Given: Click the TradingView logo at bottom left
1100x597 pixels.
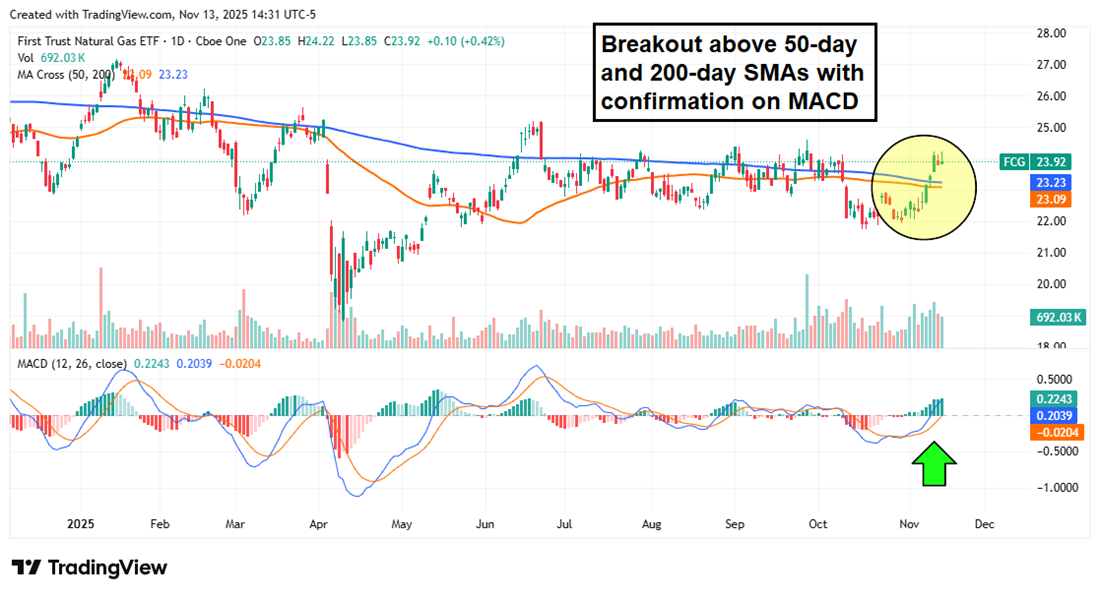Looking at the screenshot, I should tap(90, 568).
